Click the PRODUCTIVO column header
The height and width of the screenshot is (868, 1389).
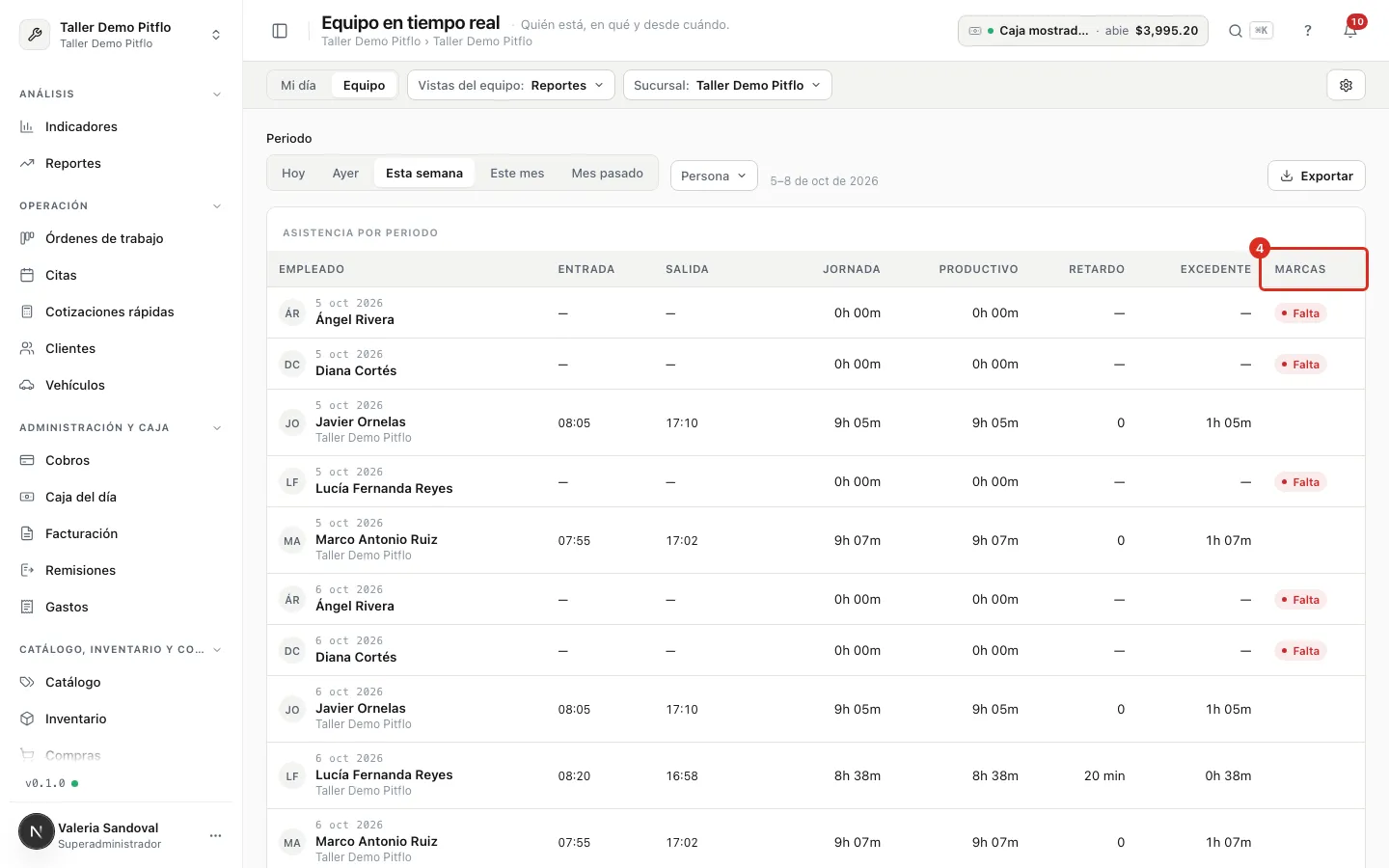[x=978, y=269]
